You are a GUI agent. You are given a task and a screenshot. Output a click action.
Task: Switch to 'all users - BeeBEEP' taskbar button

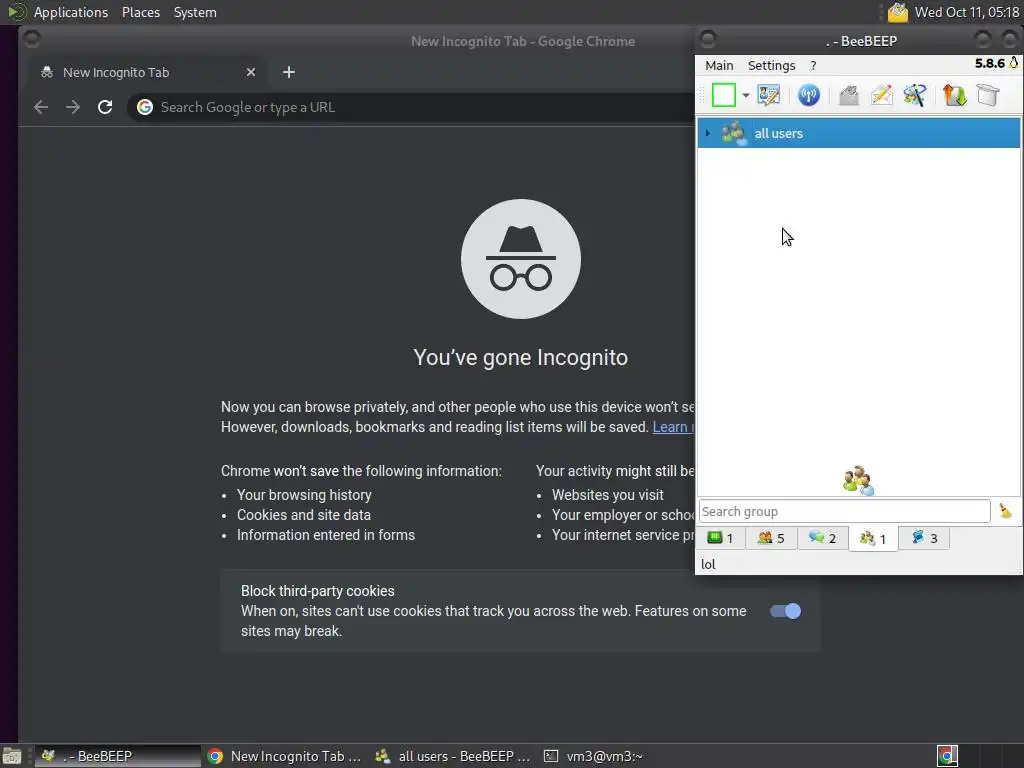pyautogui.click(x=453, y=756)
